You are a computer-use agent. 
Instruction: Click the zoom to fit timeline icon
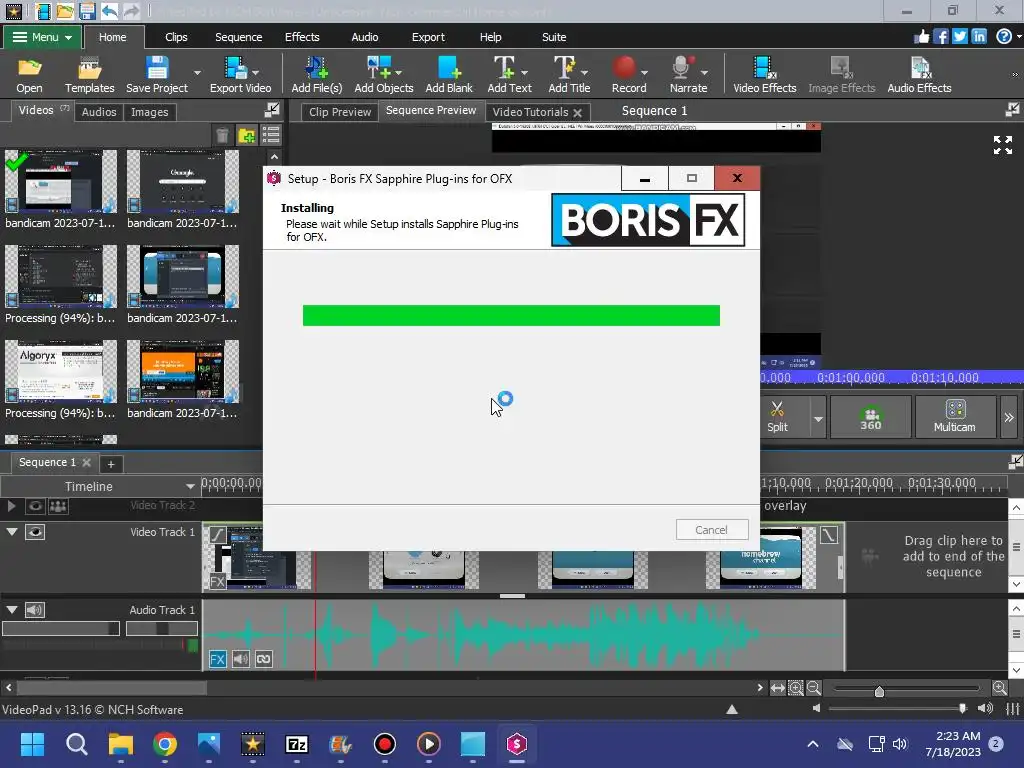point(777,688)
